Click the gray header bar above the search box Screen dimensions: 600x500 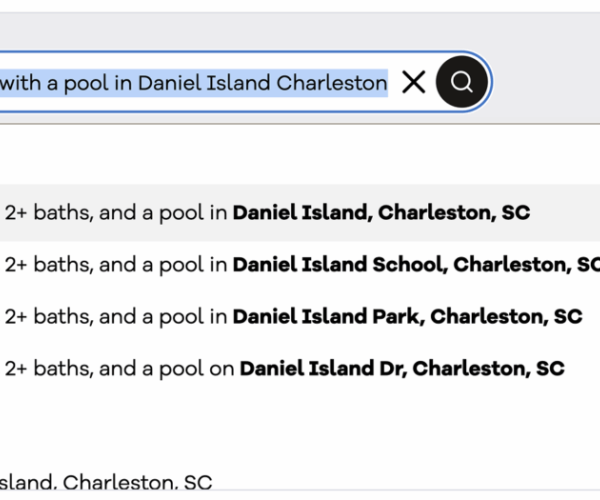click(300, 25)
